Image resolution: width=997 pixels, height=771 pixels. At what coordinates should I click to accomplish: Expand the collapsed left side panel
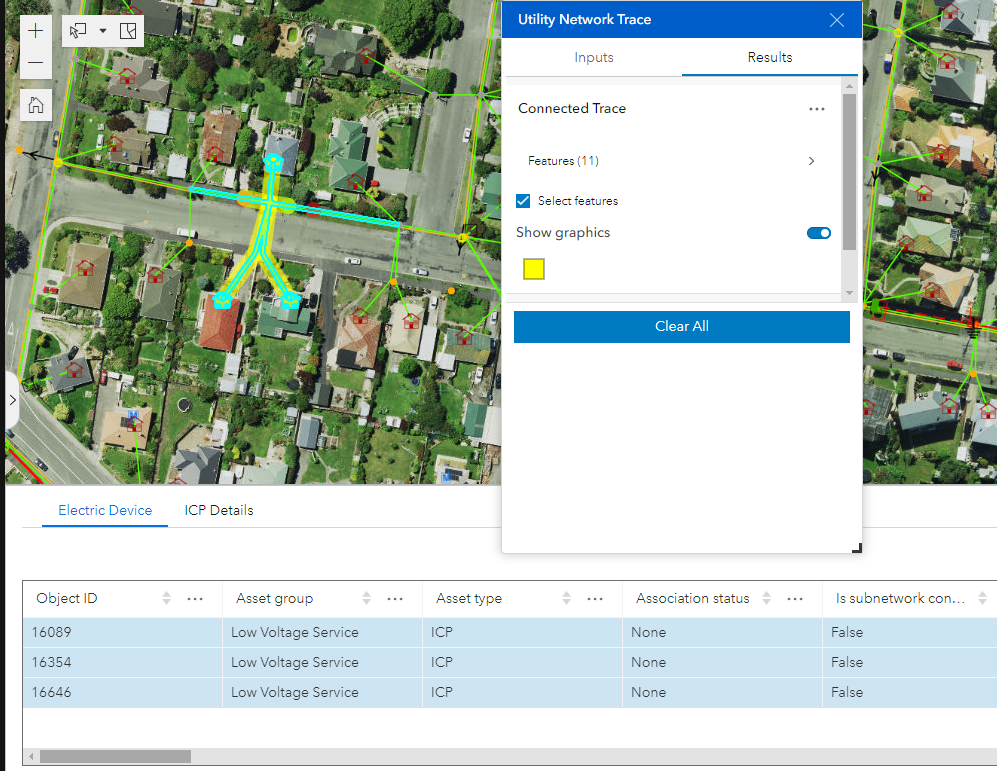coord(12,400)
